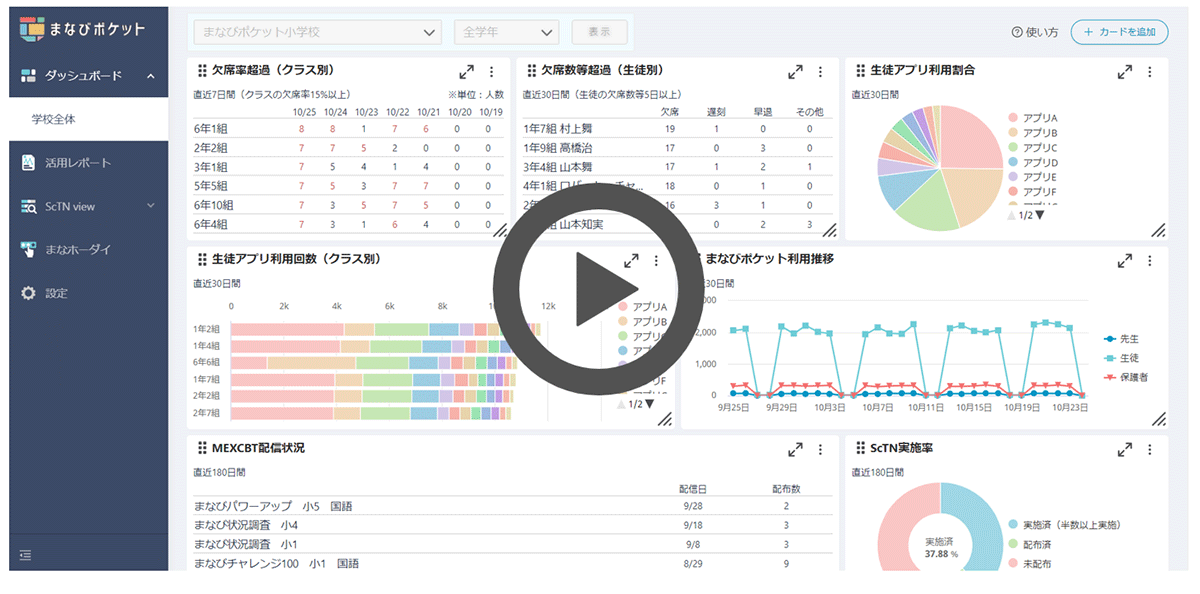Grab the drag handle of 欠席数等超過（生徒別）

pos(531,71)
